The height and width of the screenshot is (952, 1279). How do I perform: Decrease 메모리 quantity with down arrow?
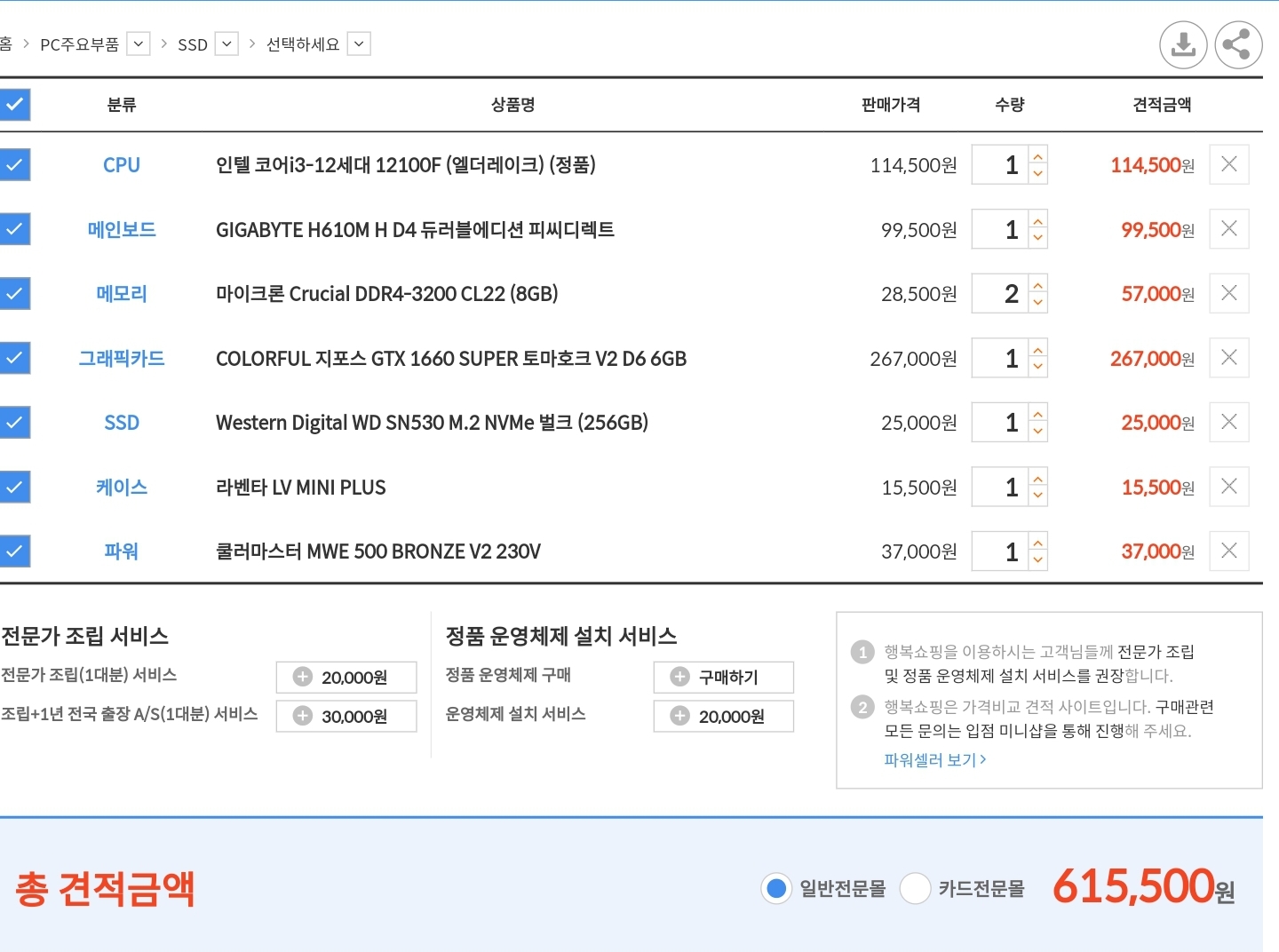1038,303
